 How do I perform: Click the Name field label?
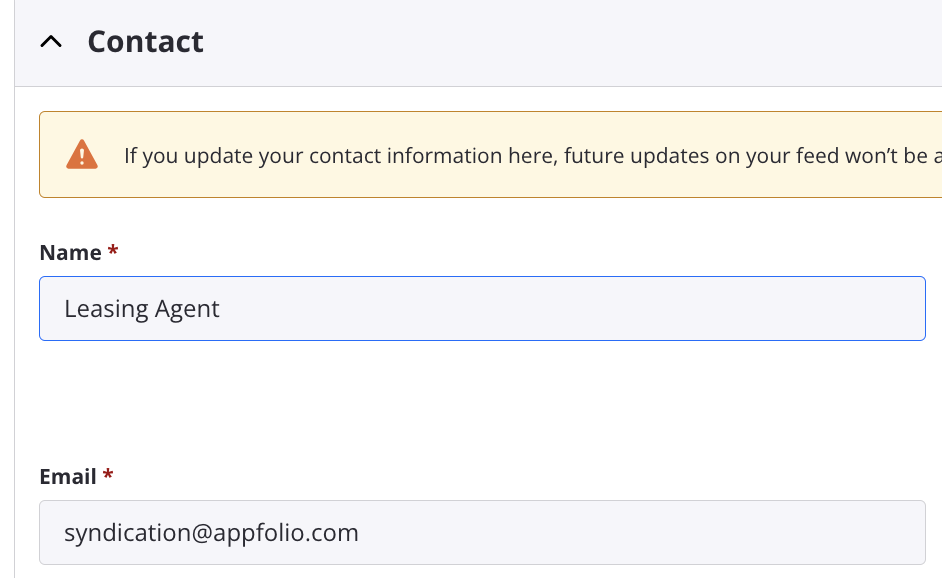pyautogui.click(x=70, y=252)
